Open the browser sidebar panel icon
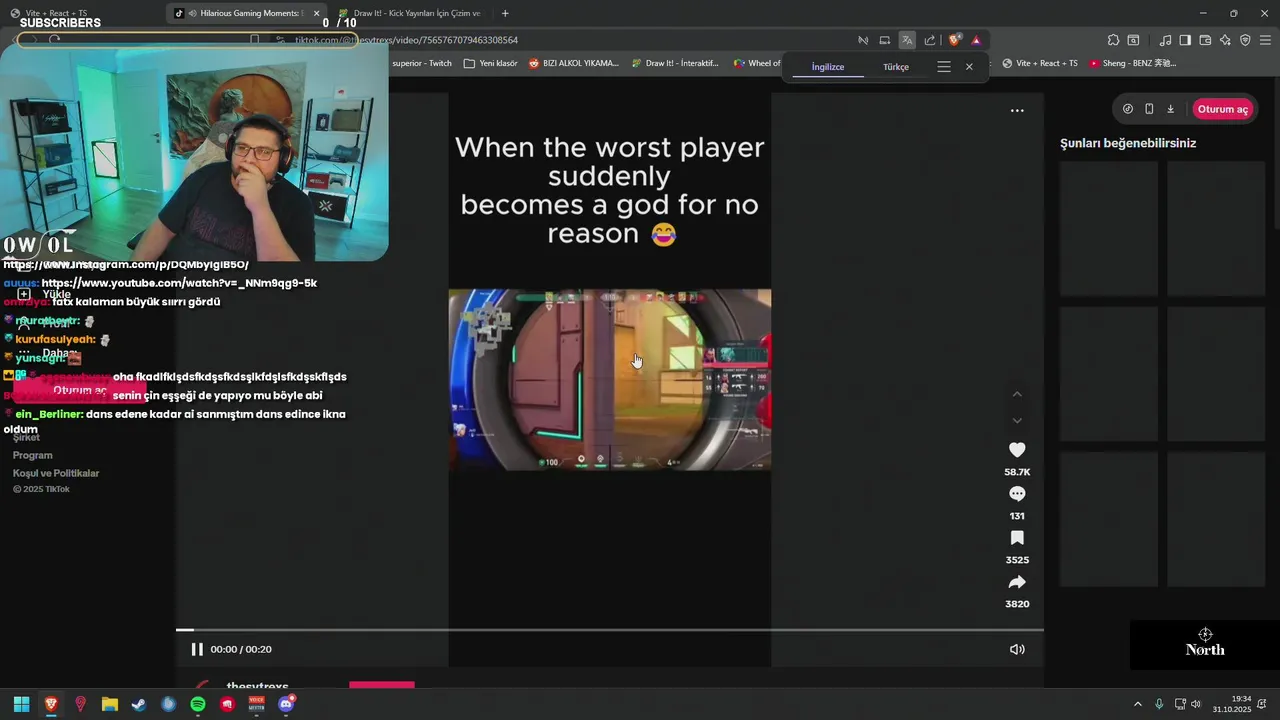The width and height of the screenshot is (1280, 720). click(x=1185, y=40)
